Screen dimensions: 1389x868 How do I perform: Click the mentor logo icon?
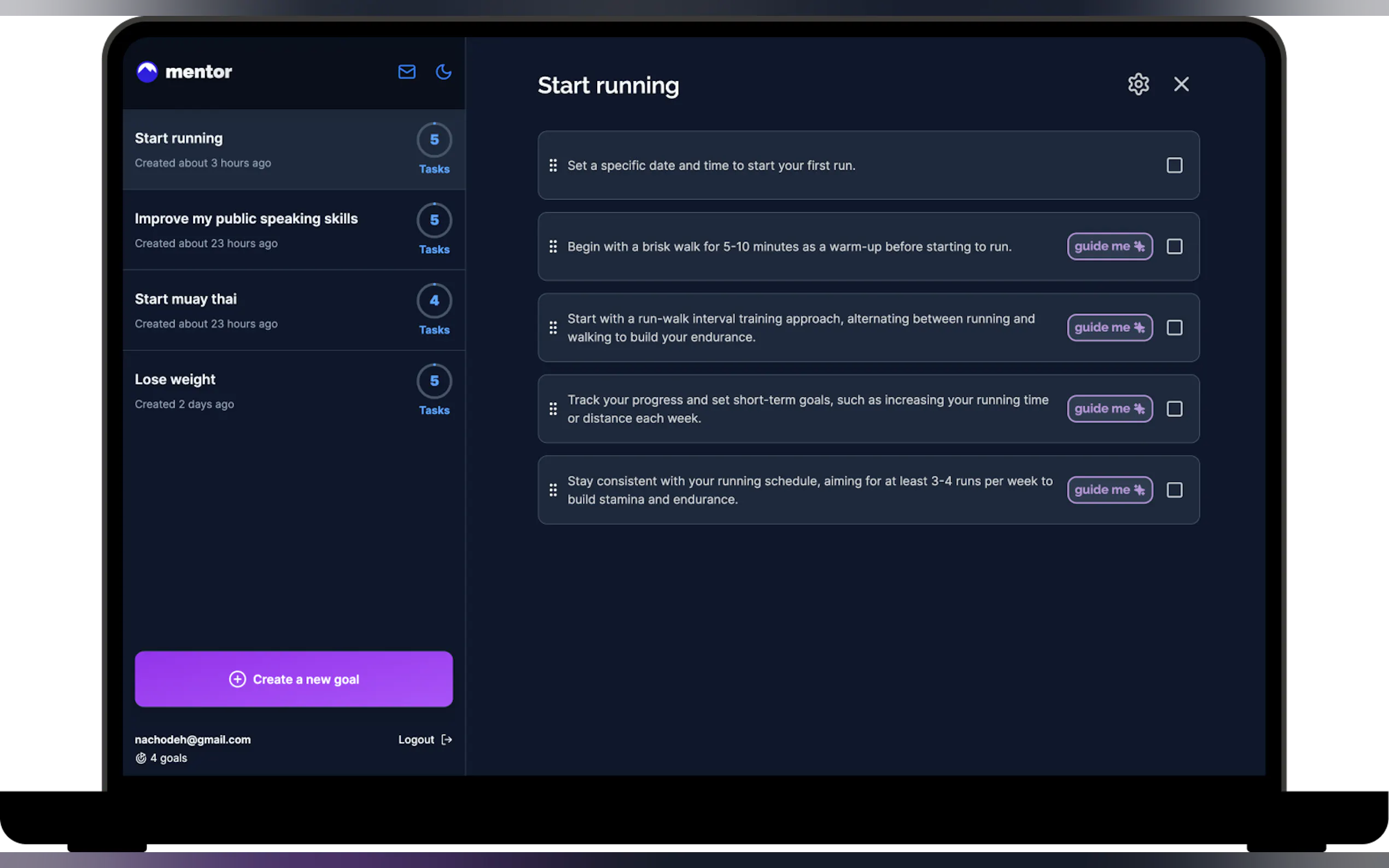147,72
